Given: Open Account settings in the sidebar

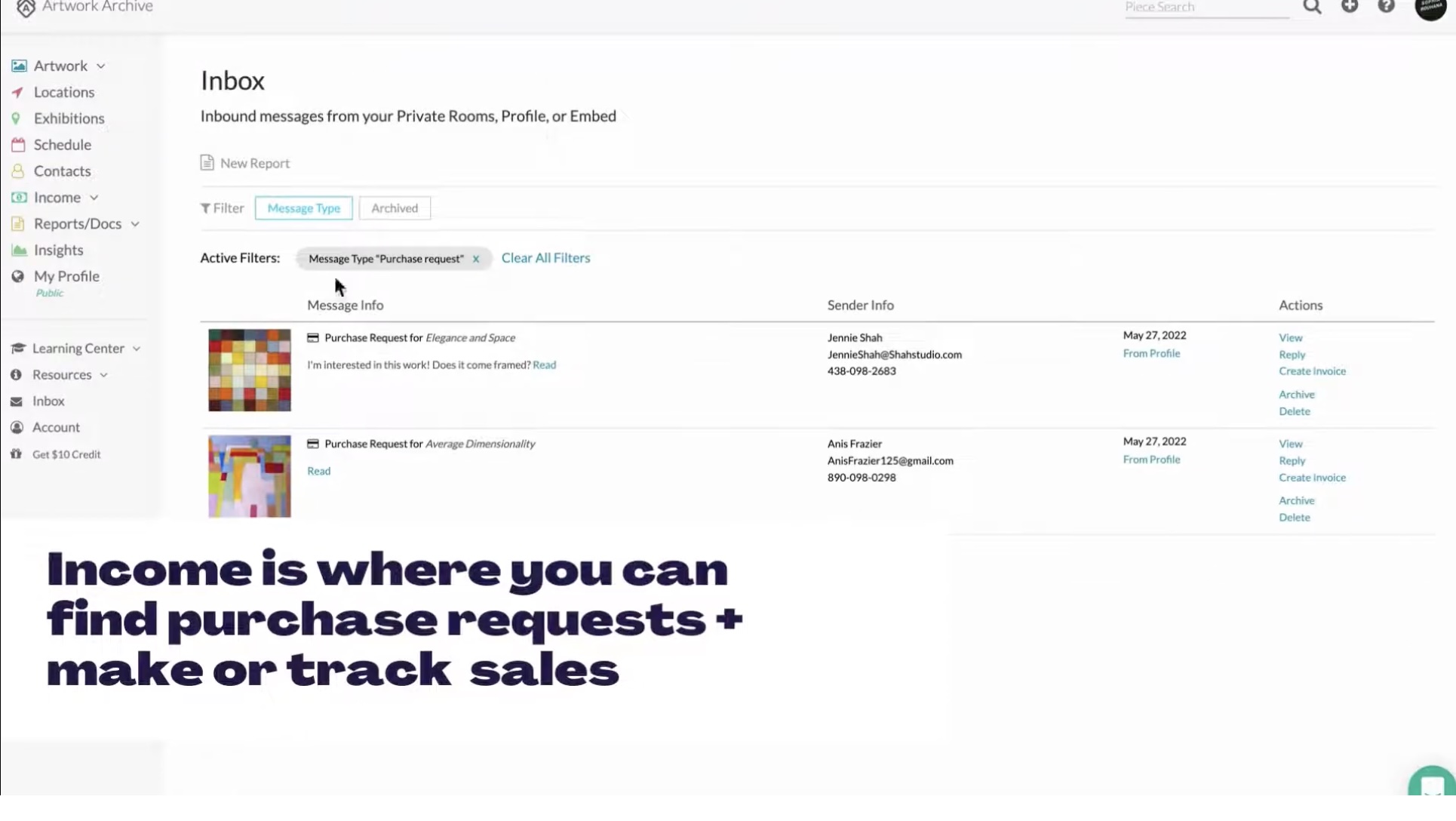Looking at the screenshot, I should (x=56, y=428).
